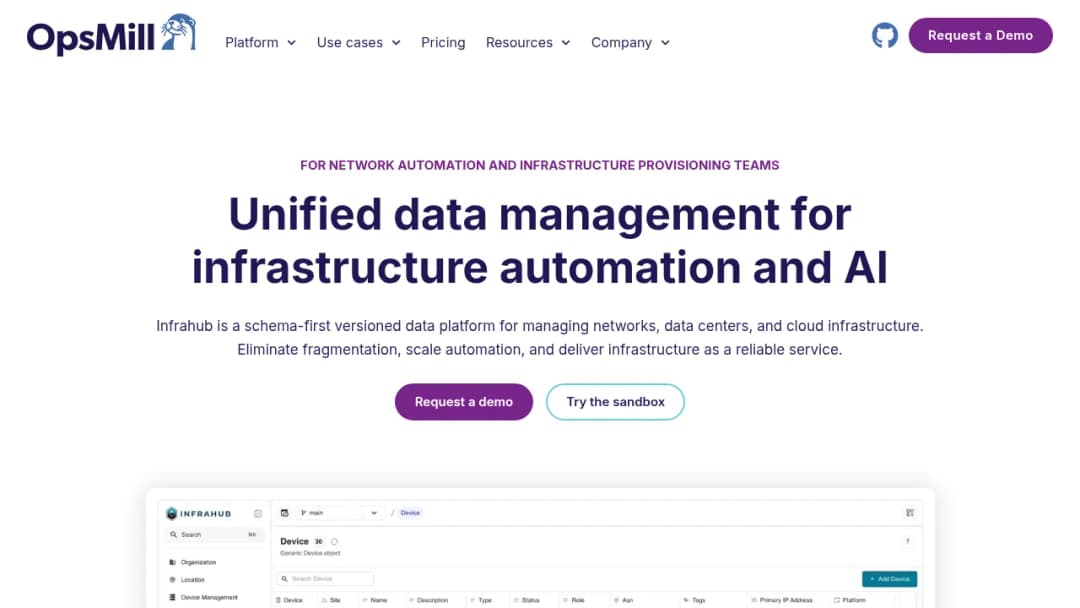Click the Device breadcrumb link in preview
This screenshot has height=608, width=1080.
coord(410,513)
